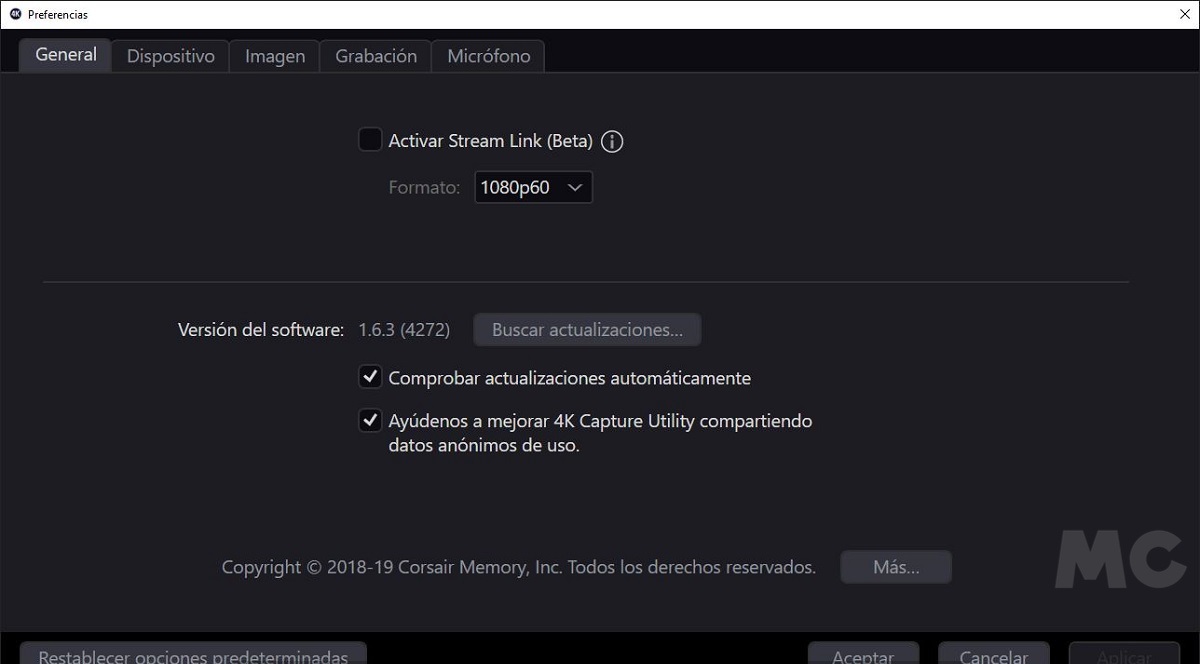Click Restablecer opciones predeterminadas

coord(193,654)
